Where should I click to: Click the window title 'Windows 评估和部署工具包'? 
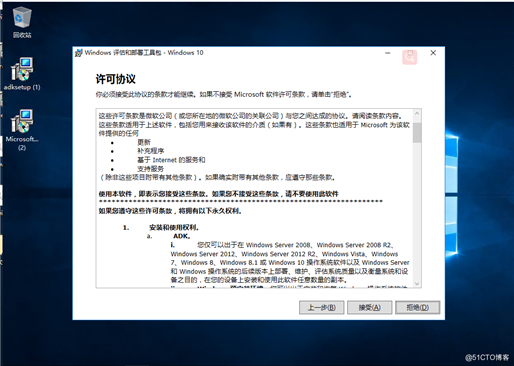click(144, 53)
